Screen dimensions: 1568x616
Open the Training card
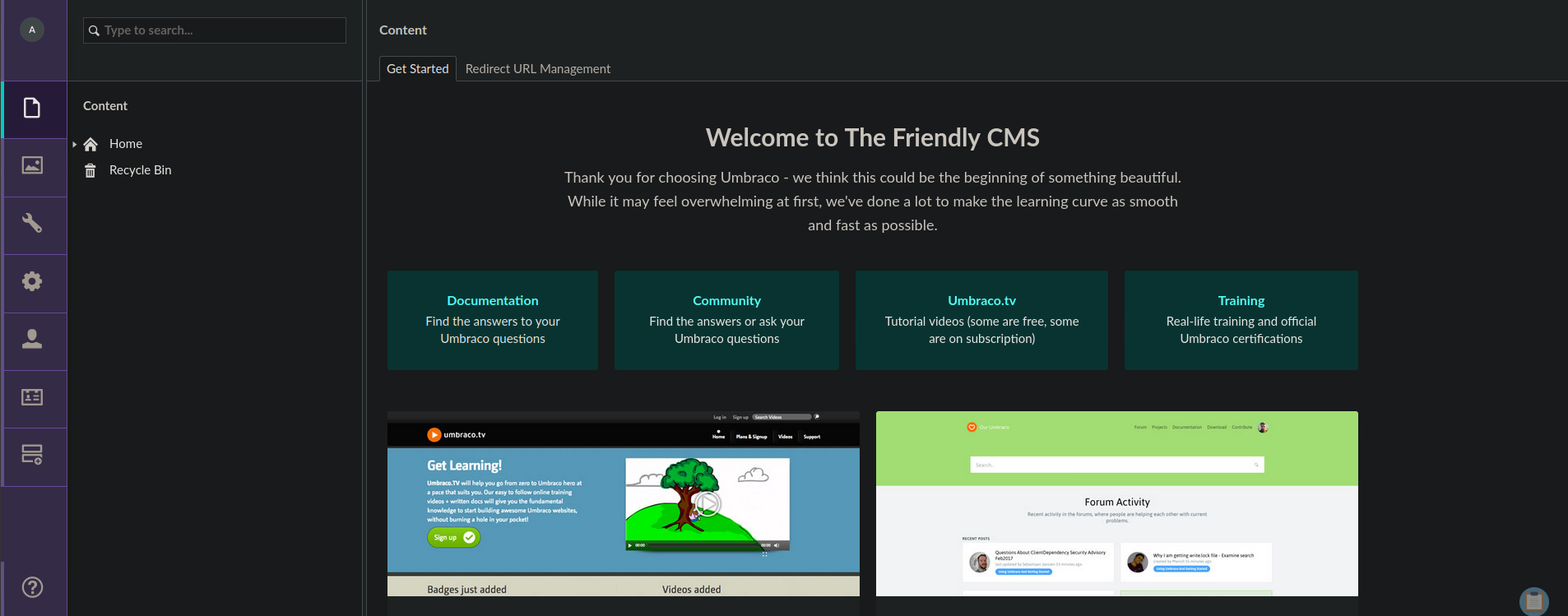point(1241,320)
